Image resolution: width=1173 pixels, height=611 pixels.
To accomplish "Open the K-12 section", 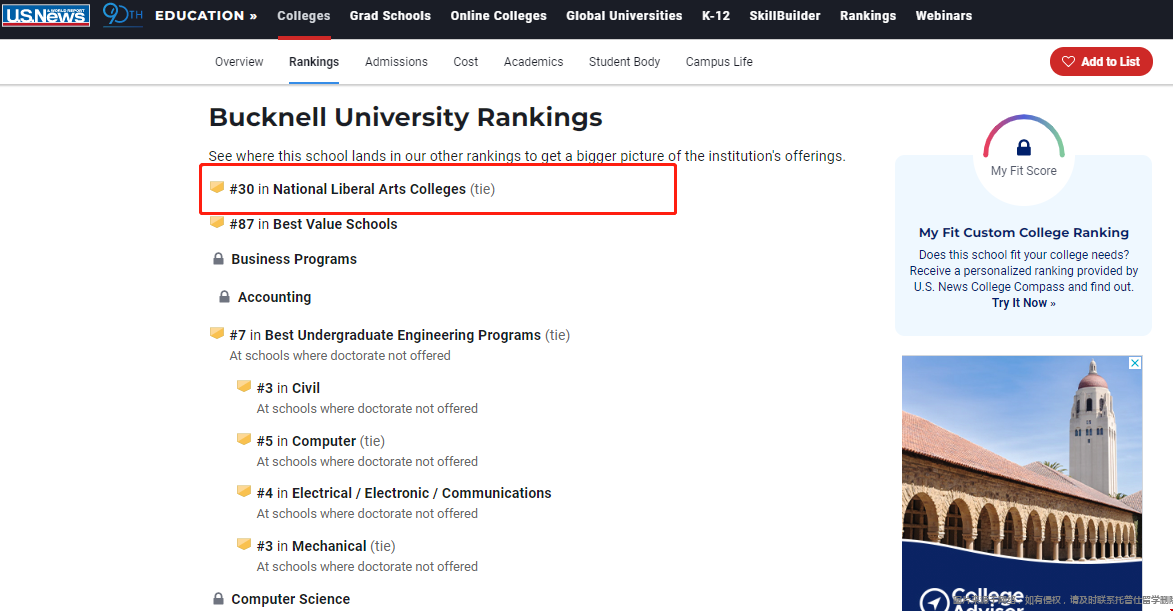I will (x=716, y=16).
